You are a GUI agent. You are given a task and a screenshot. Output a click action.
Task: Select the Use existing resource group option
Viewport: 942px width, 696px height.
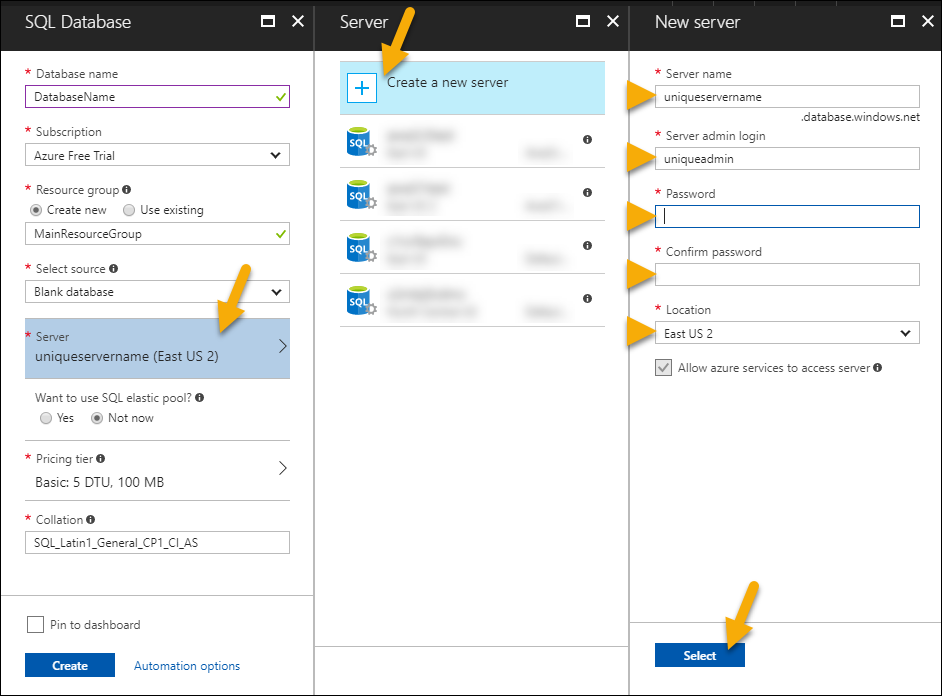pyautogui.click(x=129, y=210)
